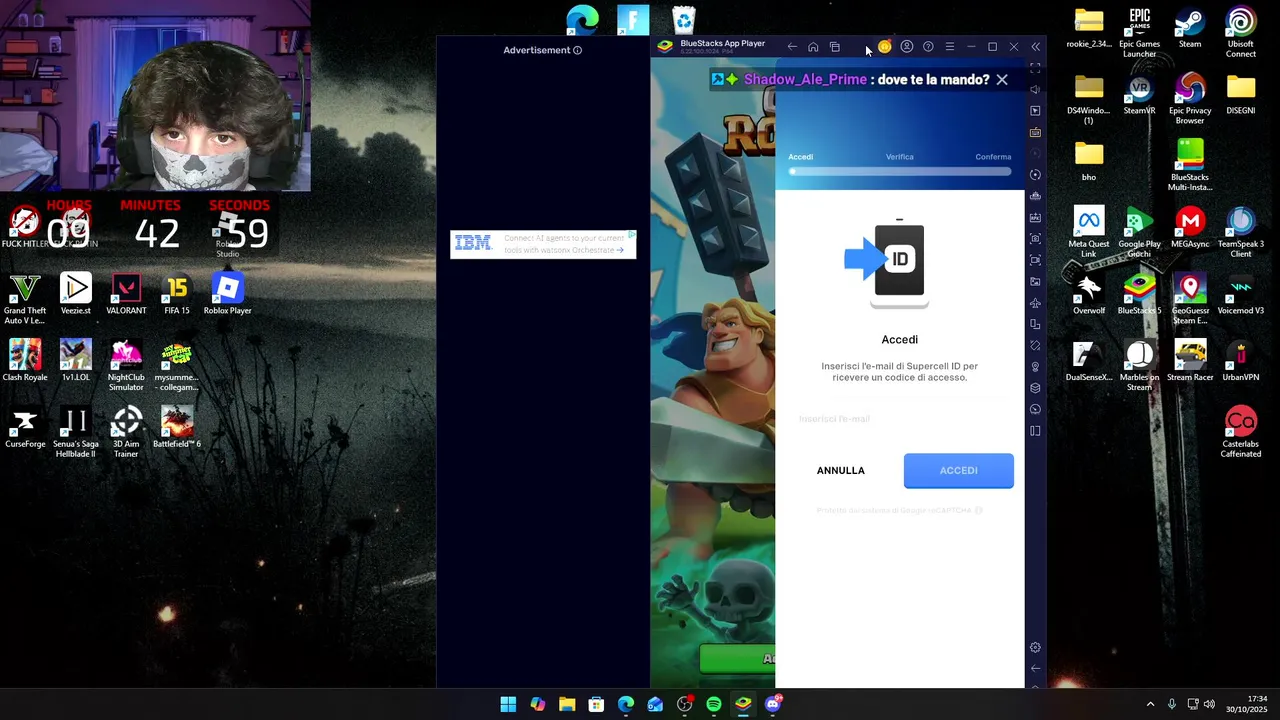This screenshot has width=1280, height=720.
Task: Open BlueStacks help question mark icon
Action: point(928,47)
